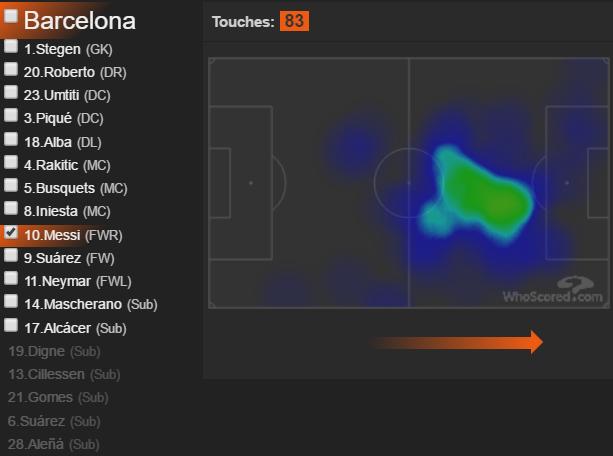The image size is (613, 456).
Task: Tick the 14.Mascherano (Sub) checkbox
Action: point(11,301)
